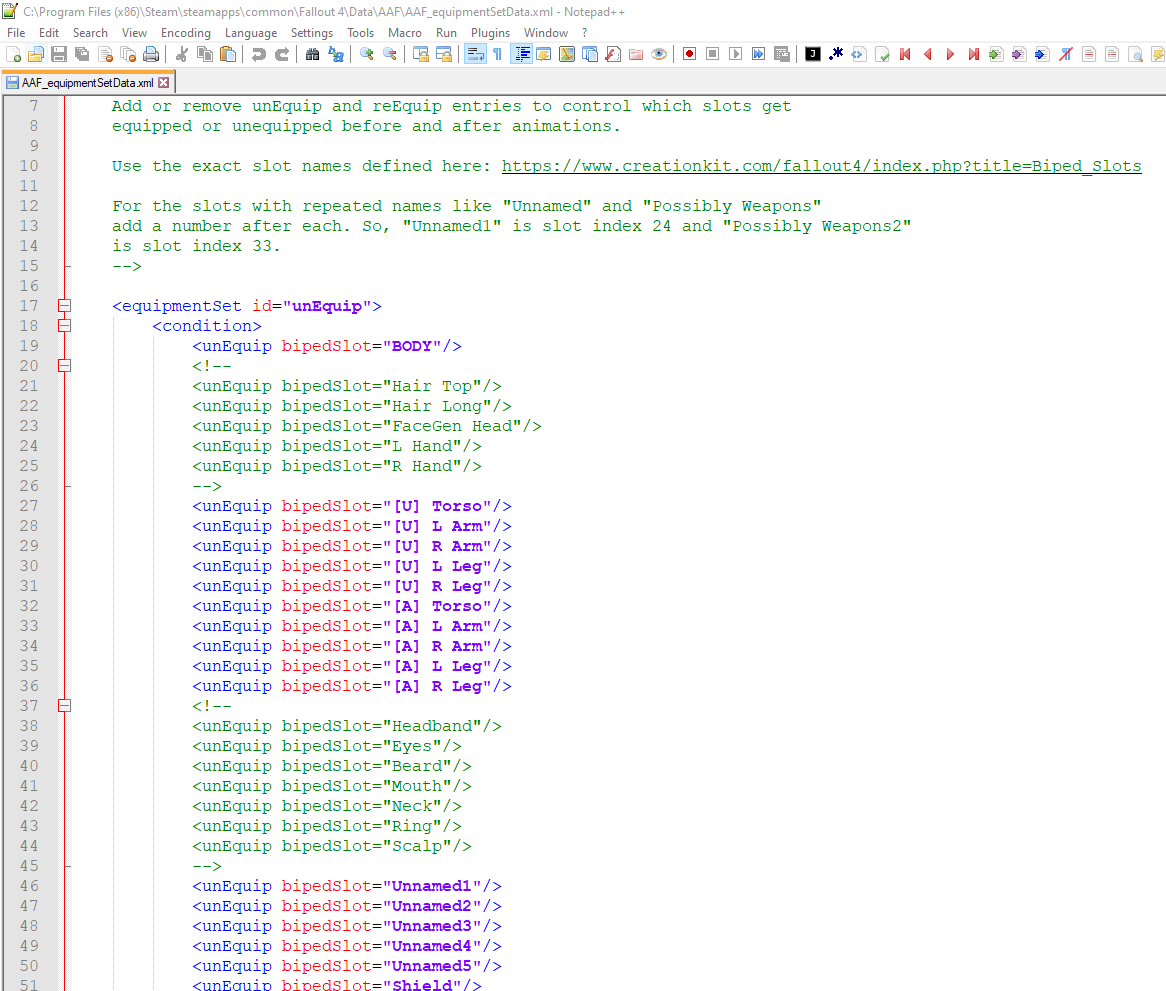This screenshot has height=991, width=1166.
Task: Click the id="unEquip" attribute on line 17
Action: point(312,306)
